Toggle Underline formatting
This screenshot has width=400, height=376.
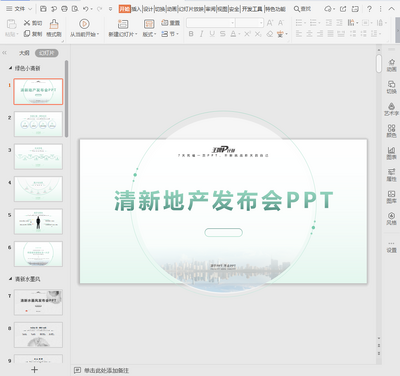(212, 34)
